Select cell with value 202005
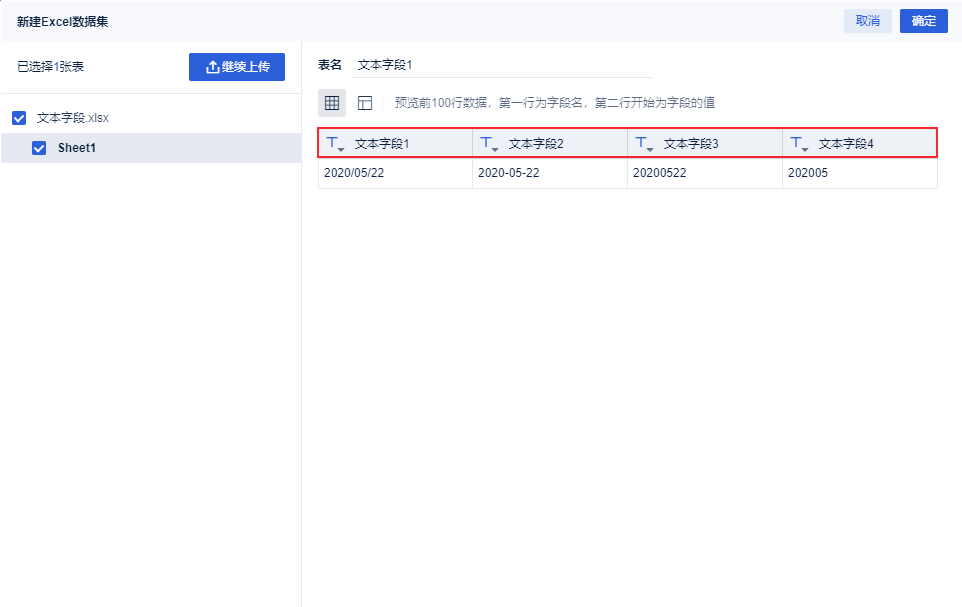Viewport: 962px width, 607px height. pos(859,173)
